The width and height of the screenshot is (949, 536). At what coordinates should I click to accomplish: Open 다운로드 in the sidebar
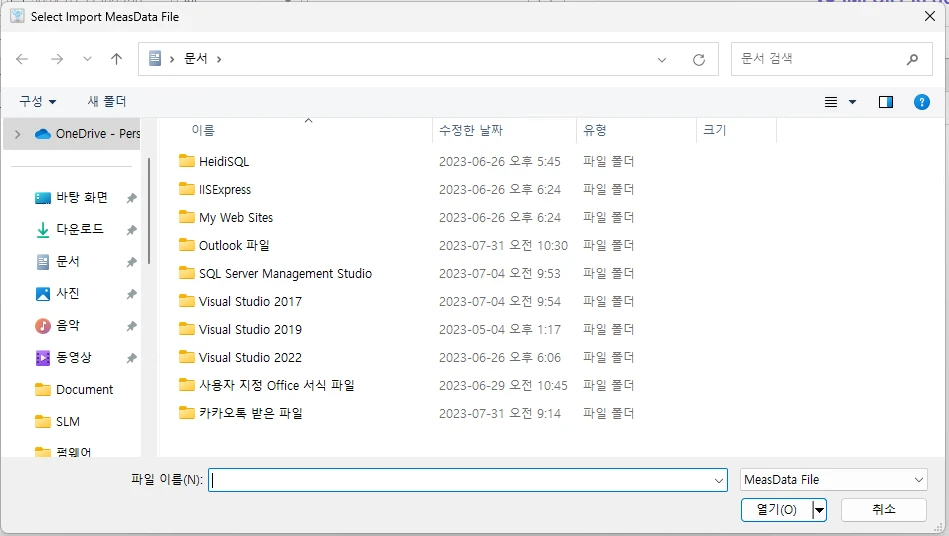tap(79, 229)
